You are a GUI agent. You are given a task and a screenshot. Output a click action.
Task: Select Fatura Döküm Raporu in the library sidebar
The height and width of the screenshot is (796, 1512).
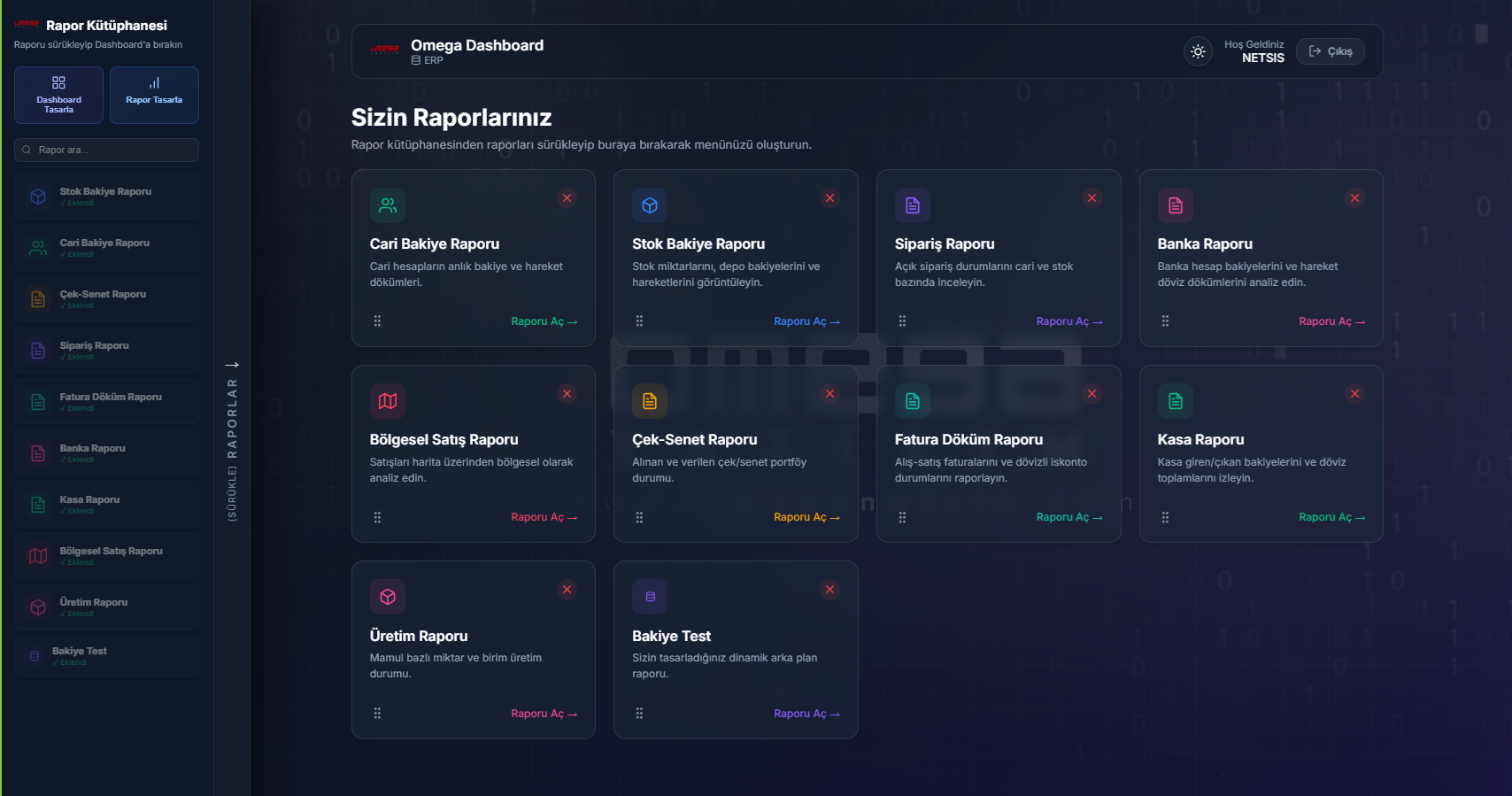tap(106, 402)
